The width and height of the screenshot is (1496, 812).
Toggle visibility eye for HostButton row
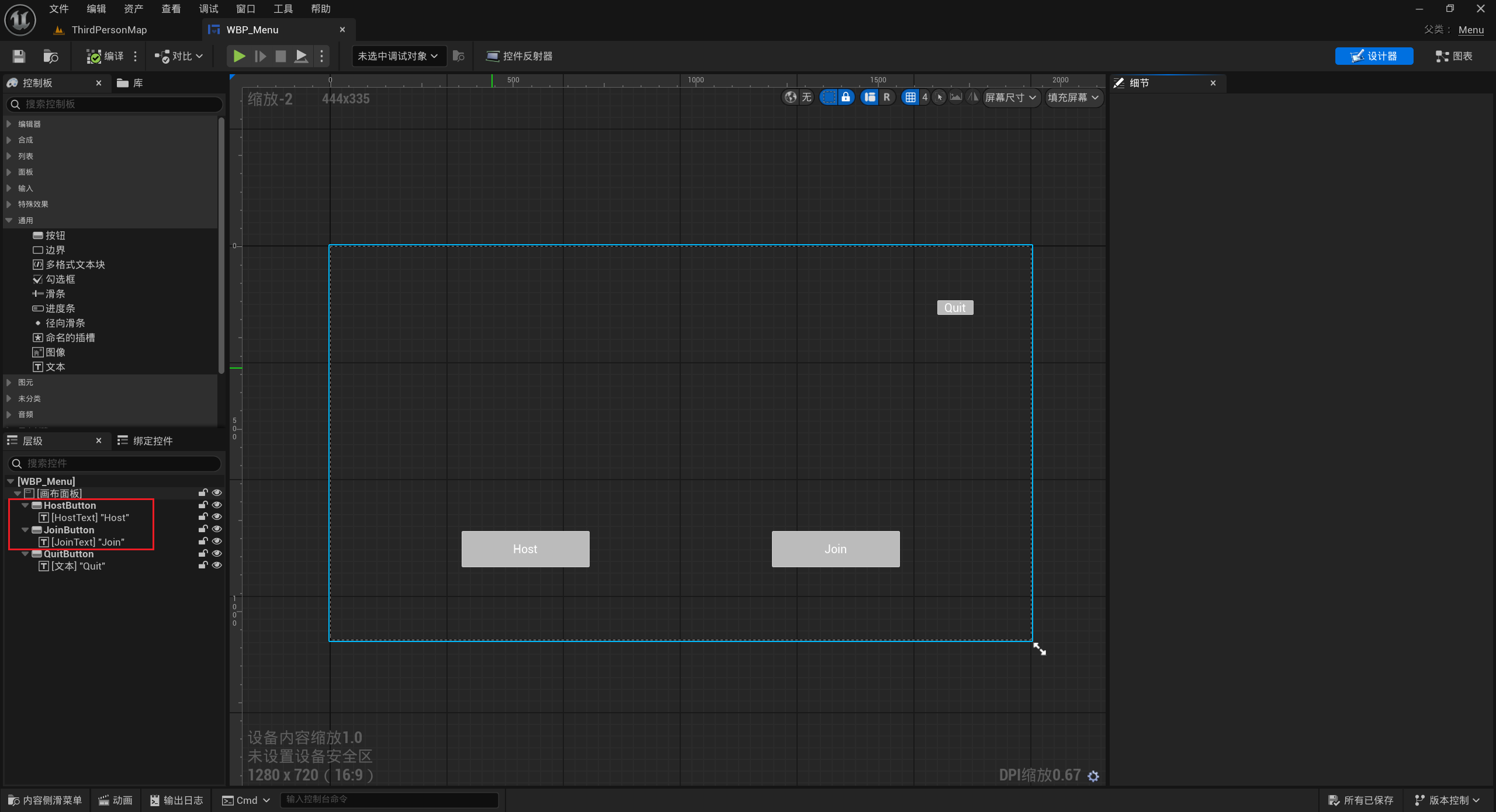point(217,505)
